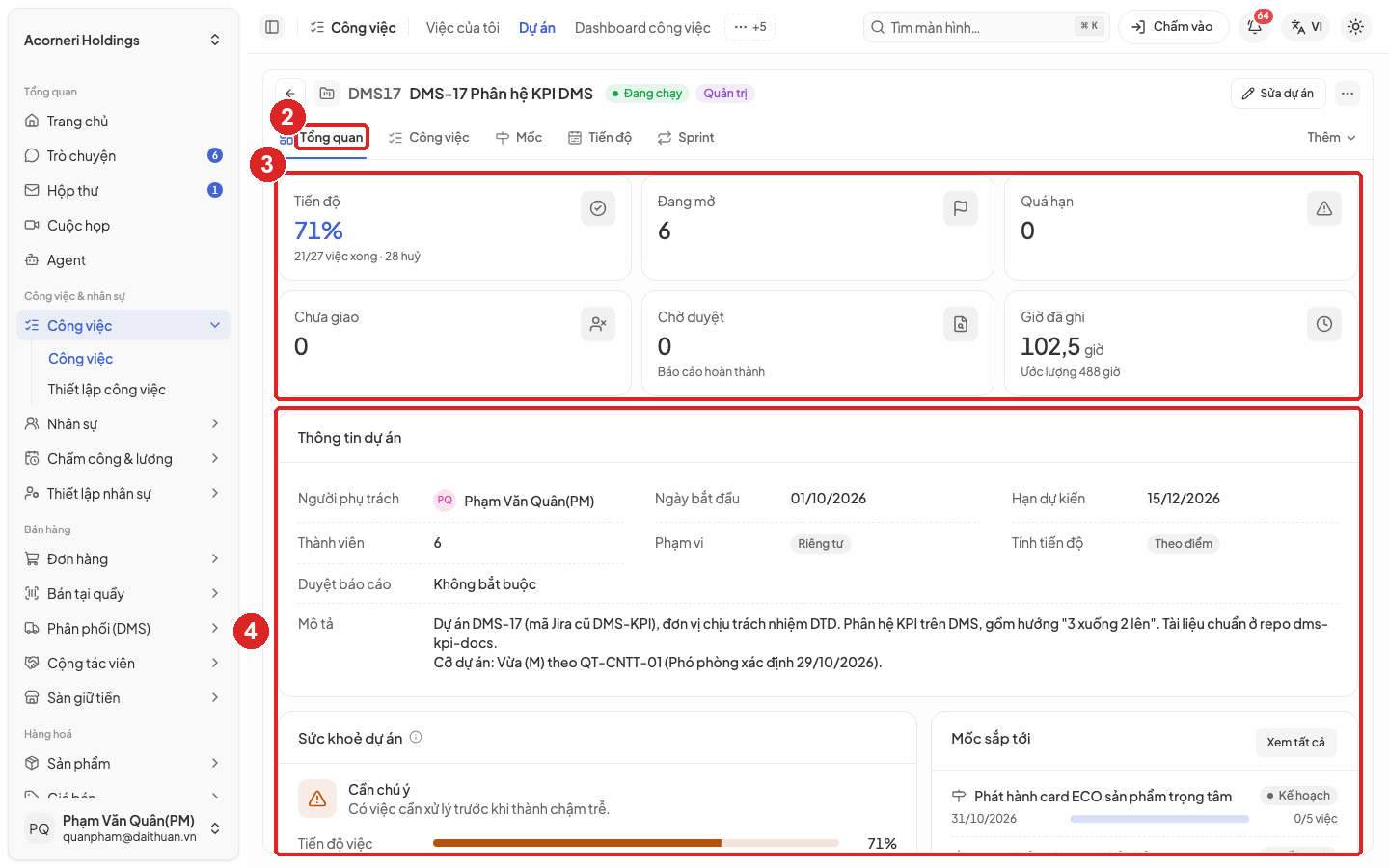Open the VI language switcher

(1307, 27)
